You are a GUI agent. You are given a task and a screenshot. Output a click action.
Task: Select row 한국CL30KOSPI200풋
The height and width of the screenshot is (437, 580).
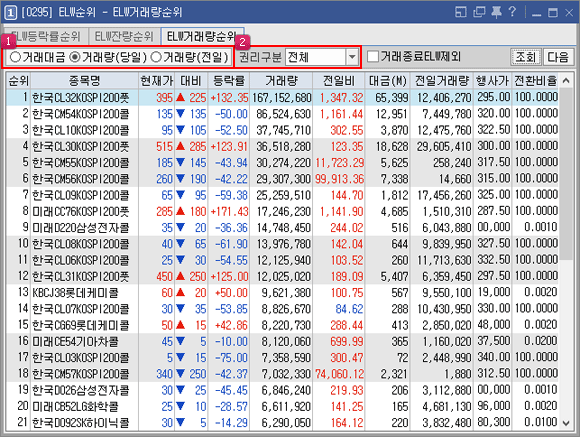coord(283,147)
